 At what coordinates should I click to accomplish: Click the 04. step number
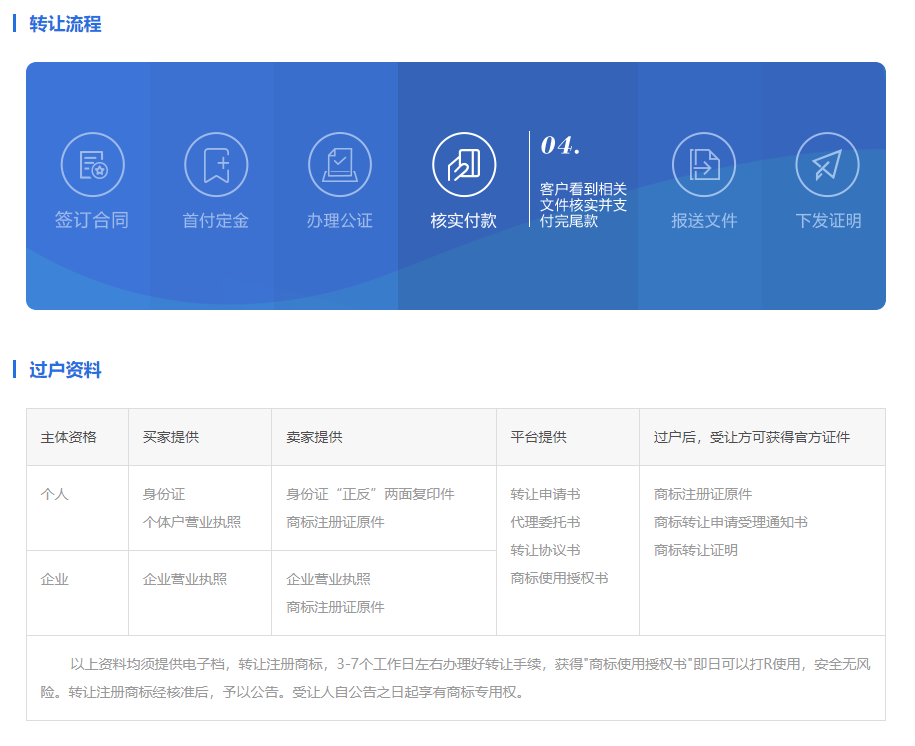point(560,145)
